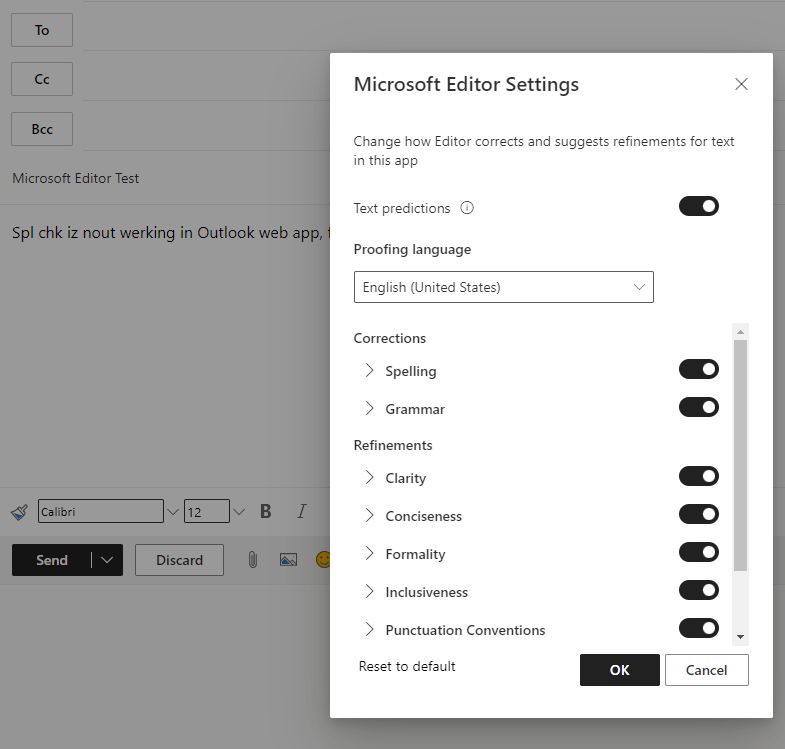Expand the Spelling options

click(369, 370)
